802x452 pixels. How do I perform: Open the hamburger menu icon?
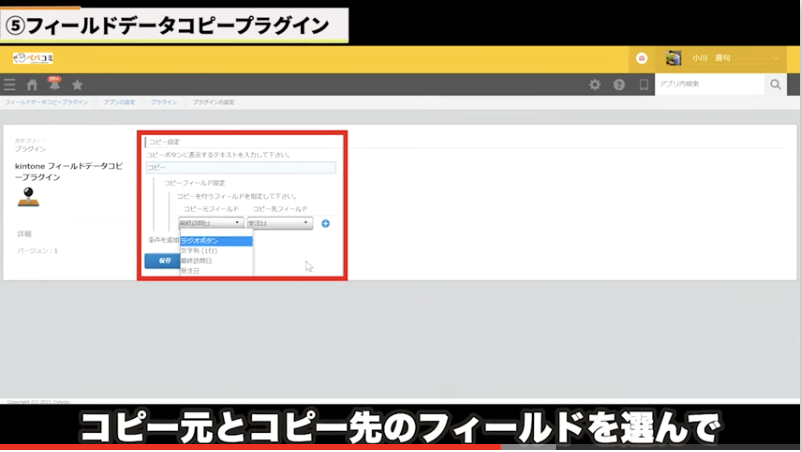[x=10, y=85]
